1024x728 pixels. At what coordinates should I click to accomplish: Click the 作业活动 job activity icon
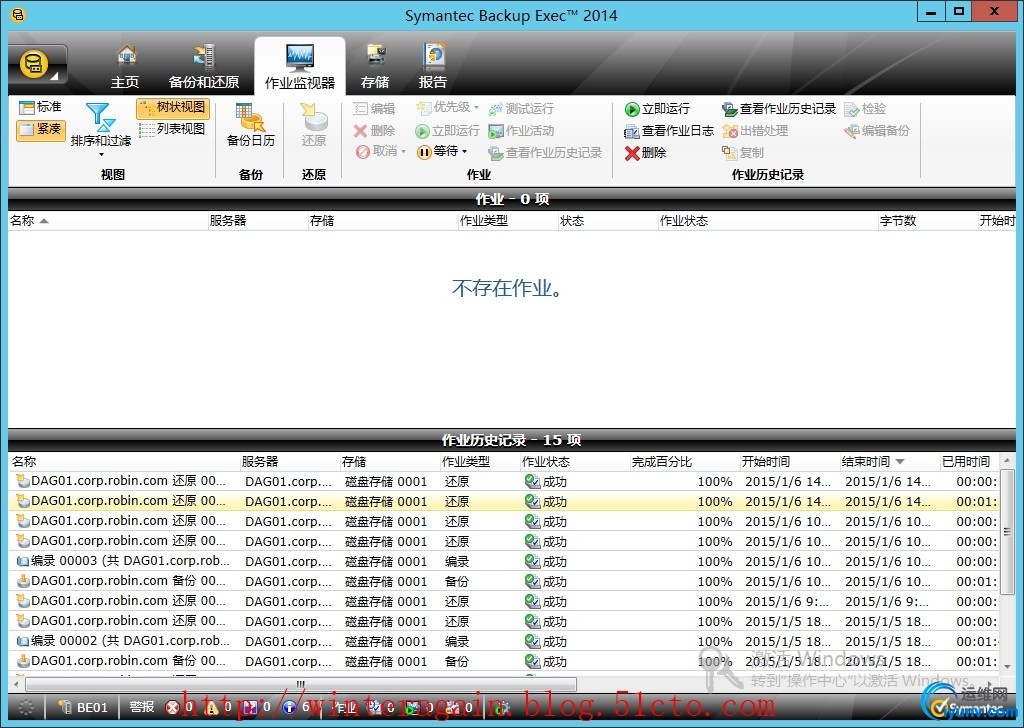(x=496, y=131)
